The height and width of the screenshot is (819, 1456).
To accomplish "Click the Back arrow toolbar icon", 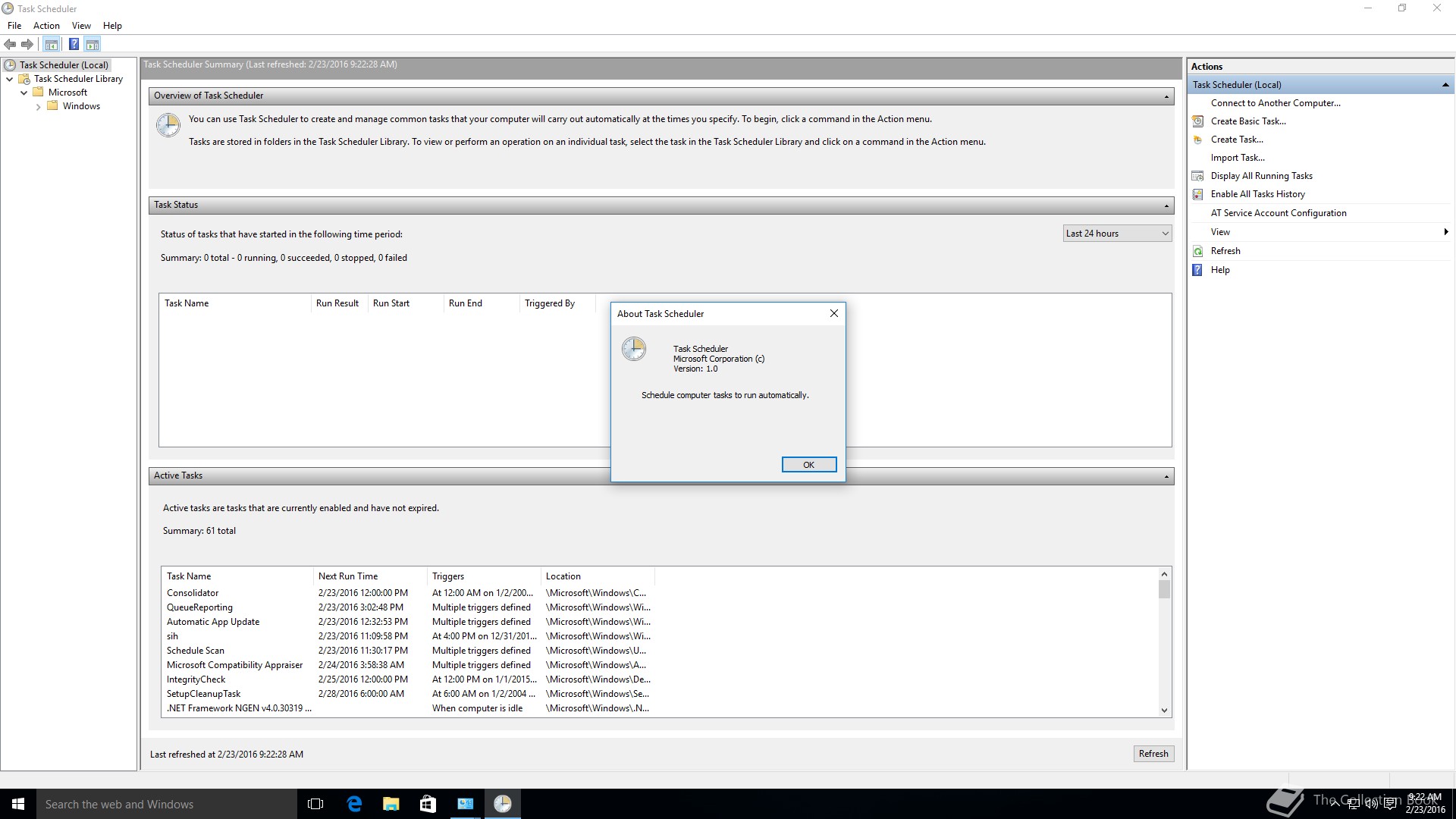I will 10,44.
